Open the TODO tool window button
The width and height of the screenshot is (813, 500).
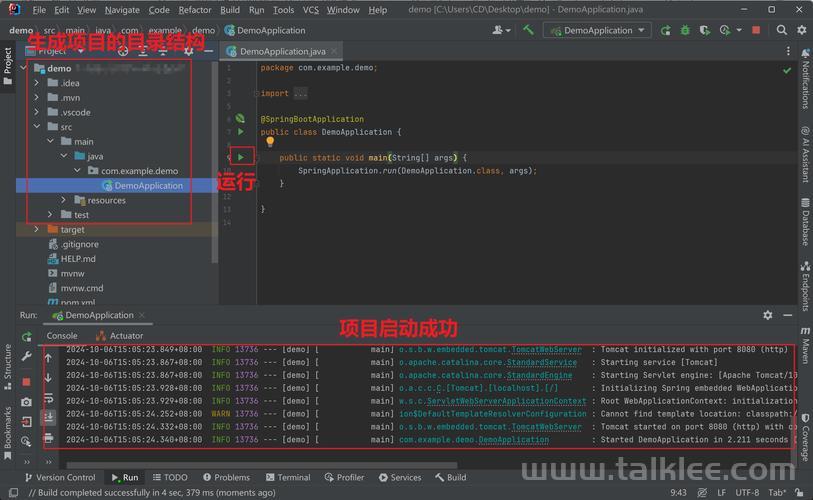click(170, 477)
